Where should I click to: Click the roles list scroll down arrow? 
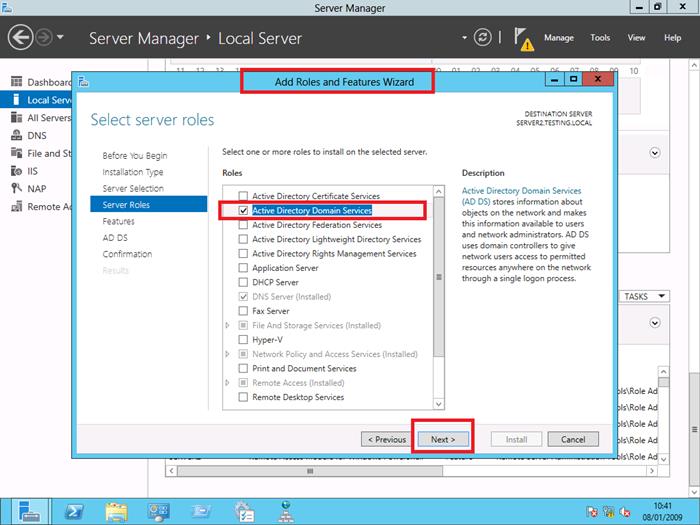point(438,404)
